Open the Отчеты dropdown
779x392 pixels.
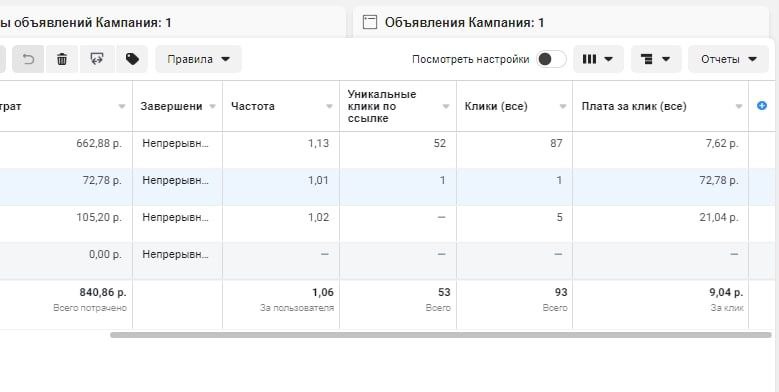(x=728, y=59)
